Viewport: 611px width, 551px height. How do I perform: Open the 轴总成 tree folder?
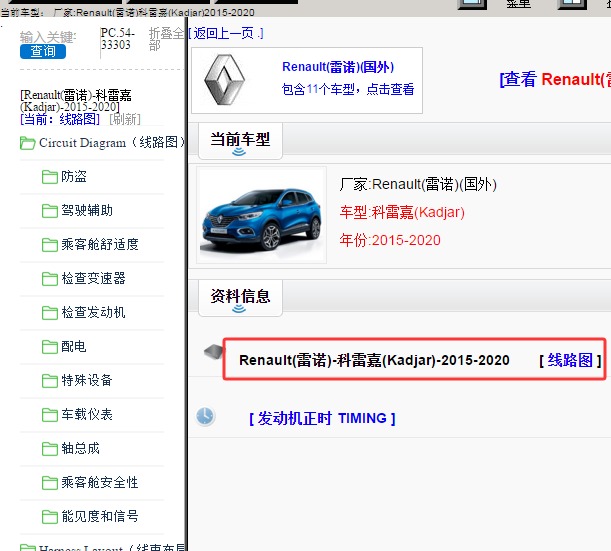click(80, 448)
